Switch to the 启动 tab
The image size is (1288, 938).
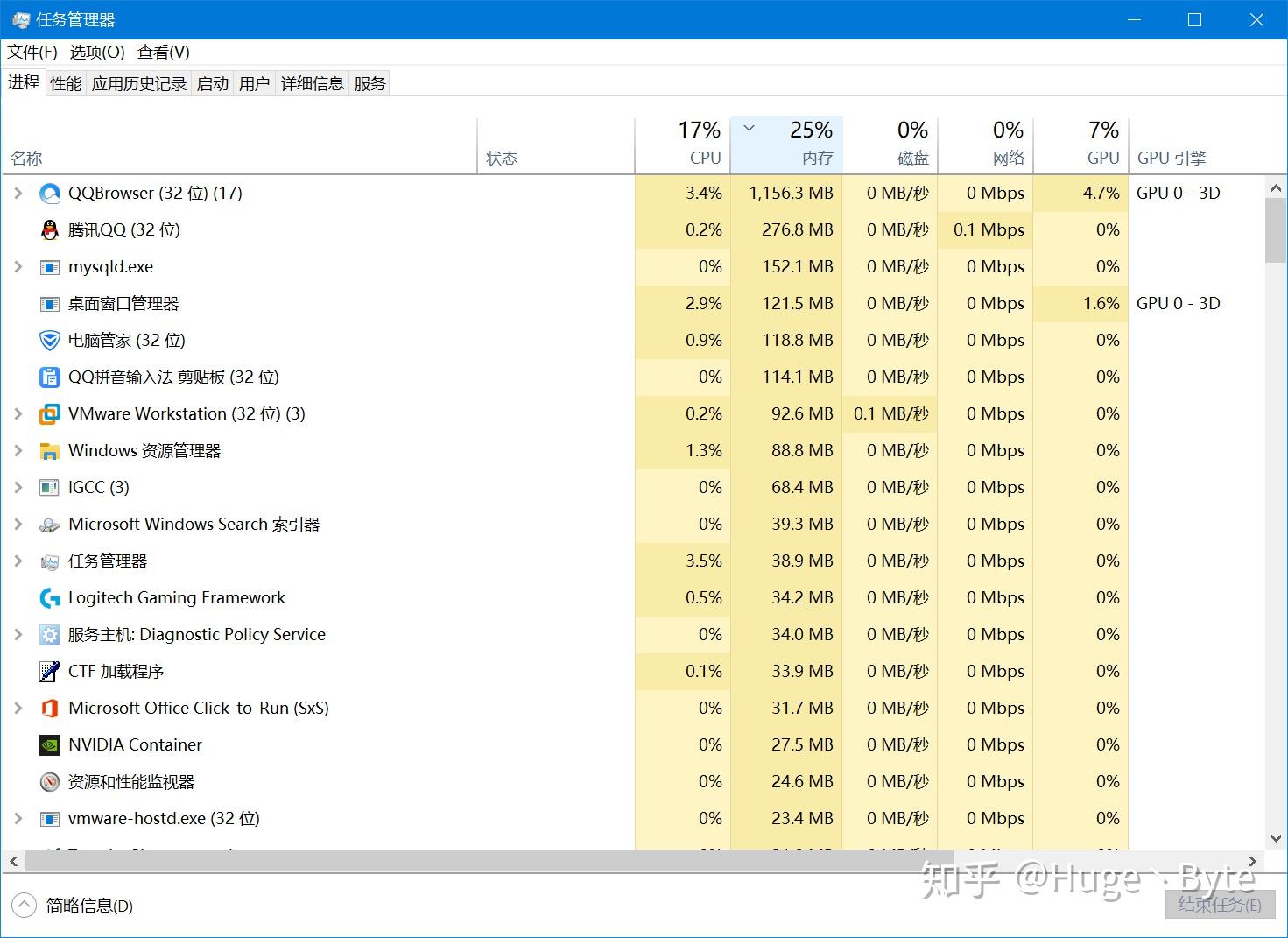[x=213, y=84]
